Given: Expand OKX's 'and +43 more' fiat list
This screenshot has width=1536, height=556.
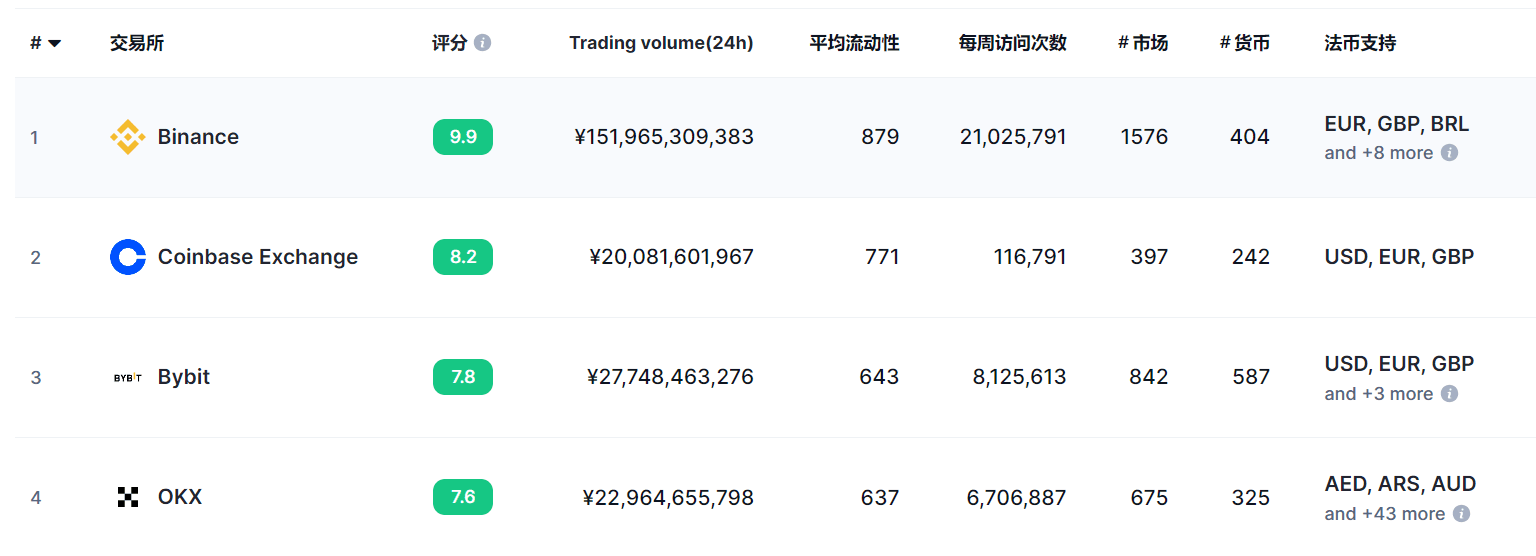Looking at the screenshot, I should 1385,514.
